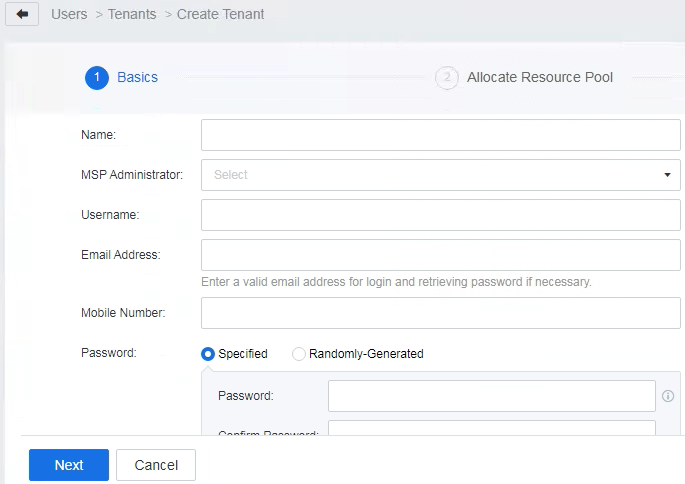This screenshot has width=685, height=484.
Task: Switch to the Basics step label
Action: point(137,78)
